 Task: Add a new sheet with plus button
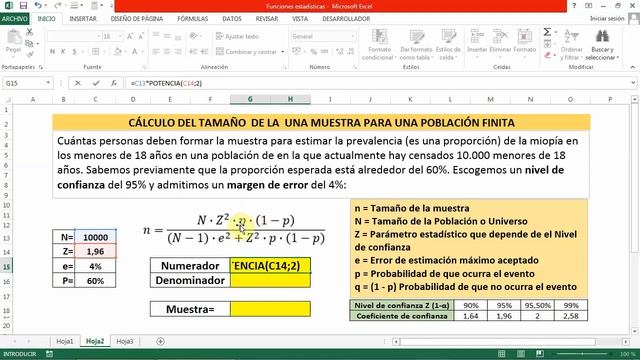[x=160, y=341]
